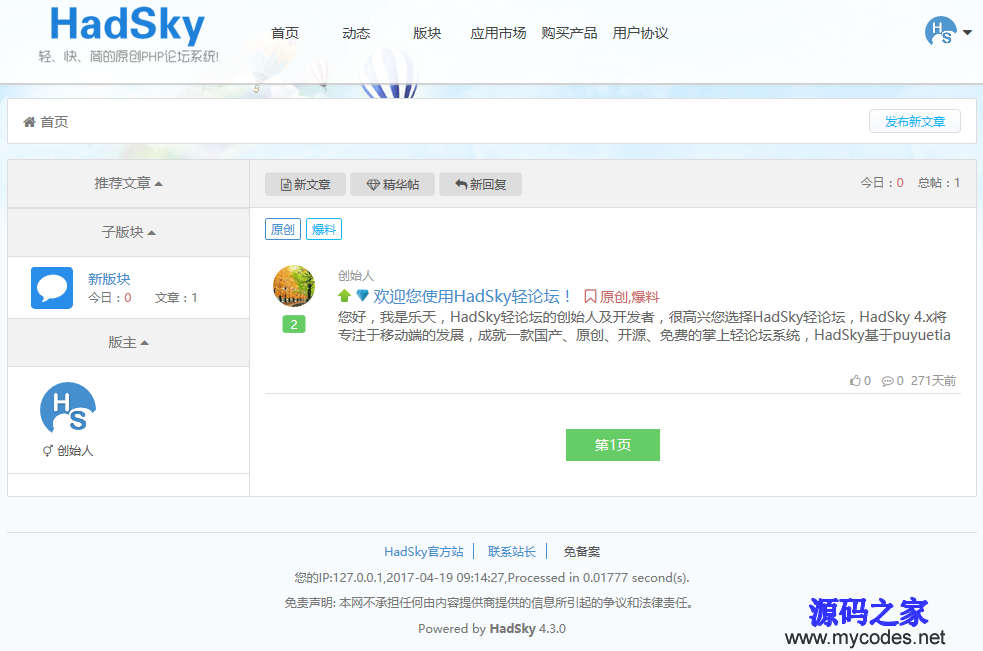Click the 第1页 pagination button
This screenshot has height=651, width=983.
coord(612,445)
